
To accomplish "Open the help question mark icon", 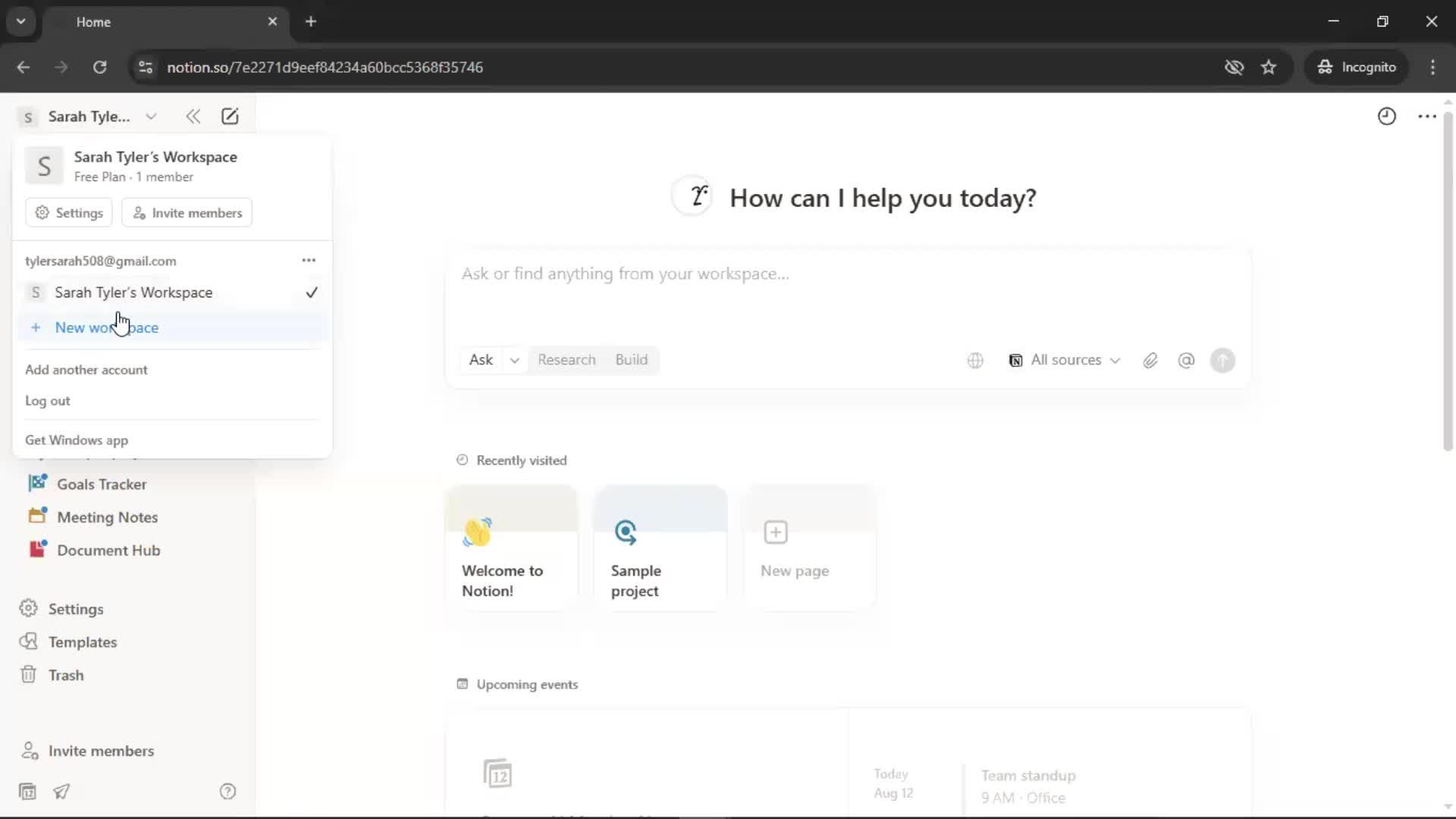I will coord(227,792).
